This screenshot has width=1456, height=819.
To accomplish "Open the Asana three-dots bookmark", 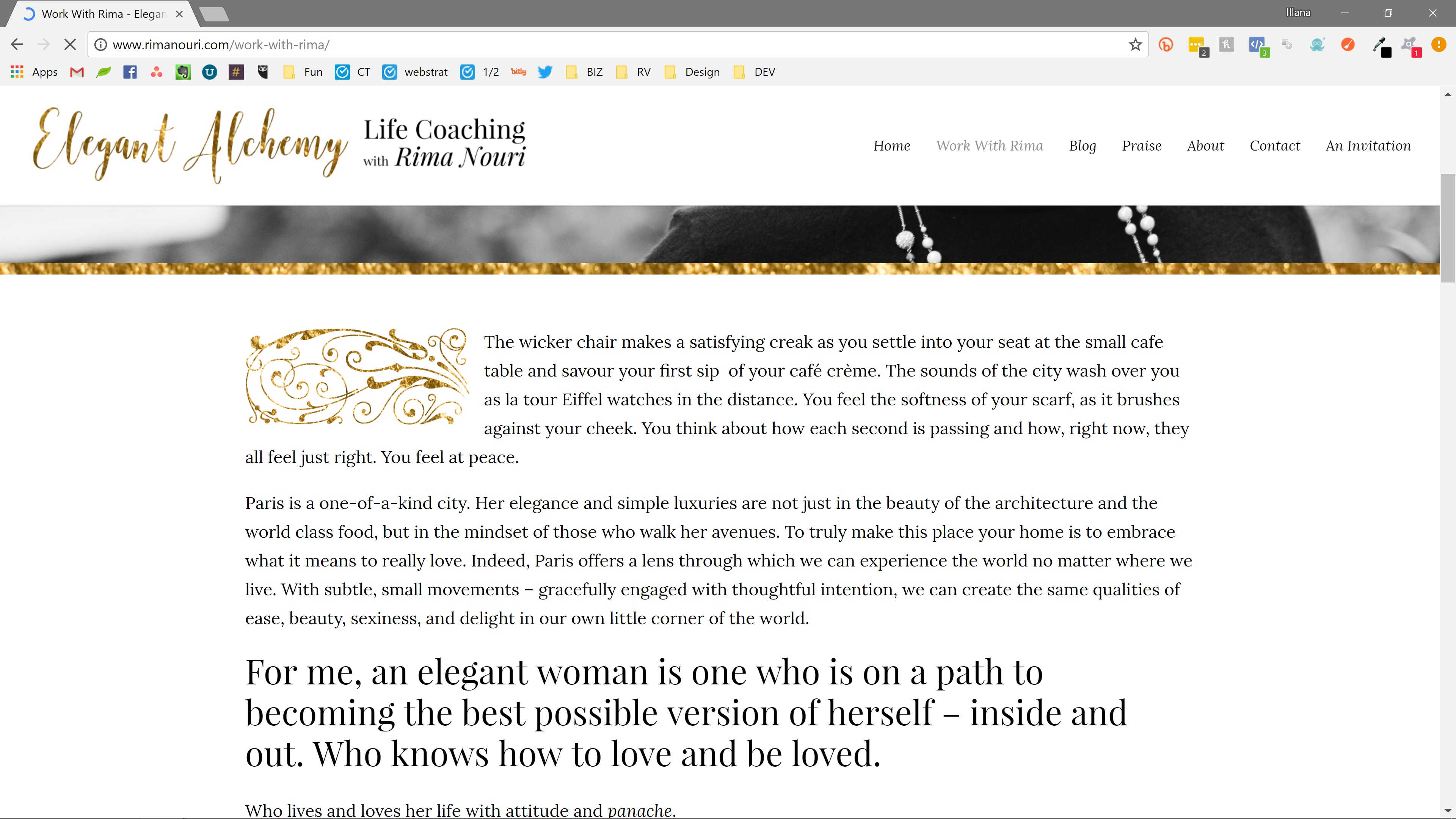I will (x=157, y=72).
